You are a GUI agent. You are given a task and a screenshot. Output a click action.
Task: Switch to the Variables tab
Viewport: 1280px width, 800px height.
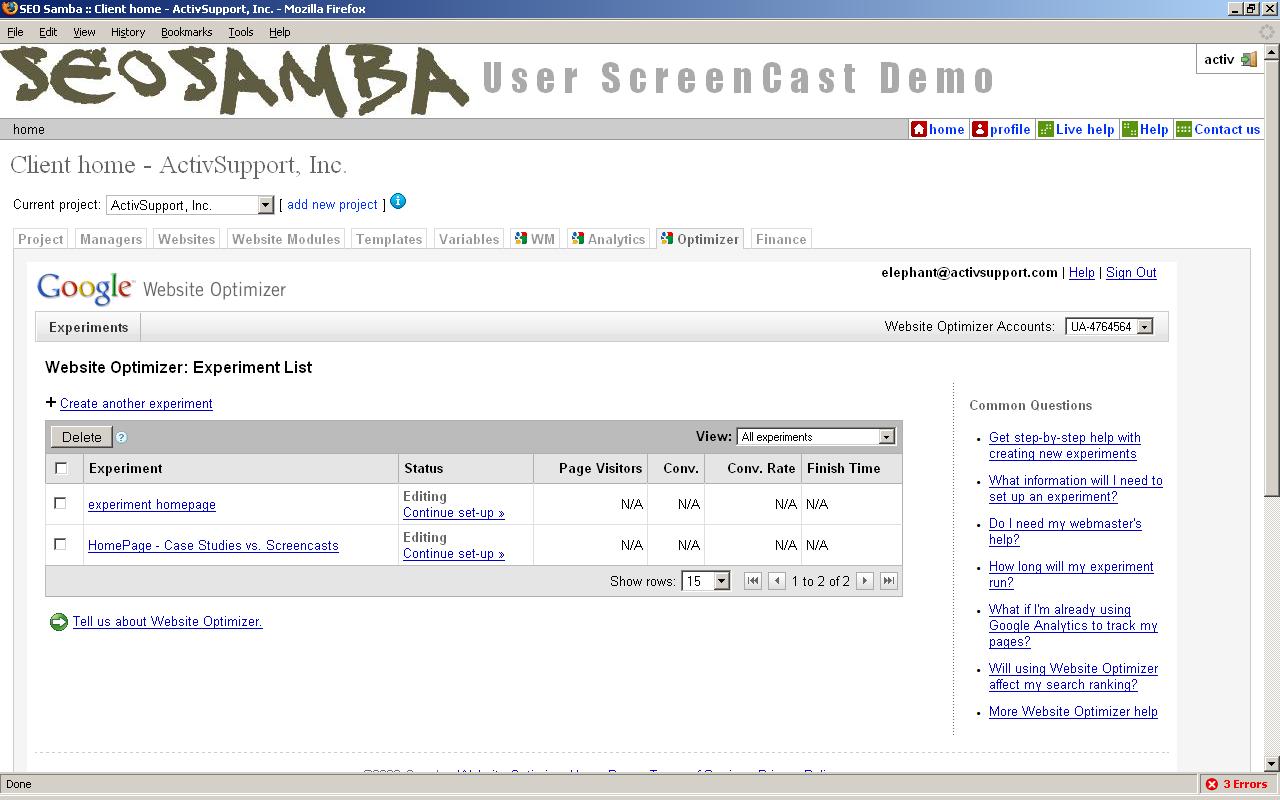coord(469,239)
